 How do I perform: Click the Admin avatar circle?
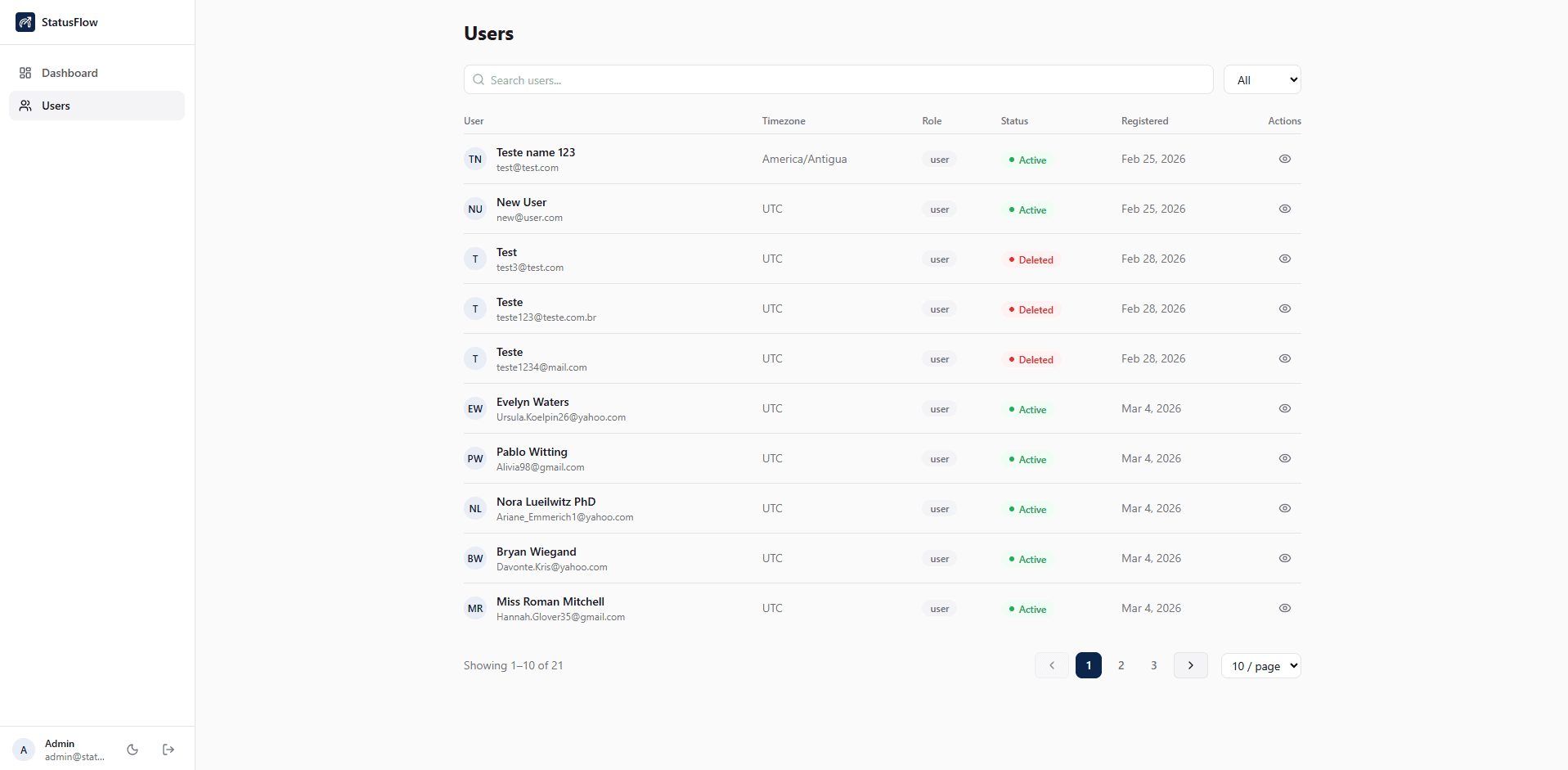[x=23, y=749]
